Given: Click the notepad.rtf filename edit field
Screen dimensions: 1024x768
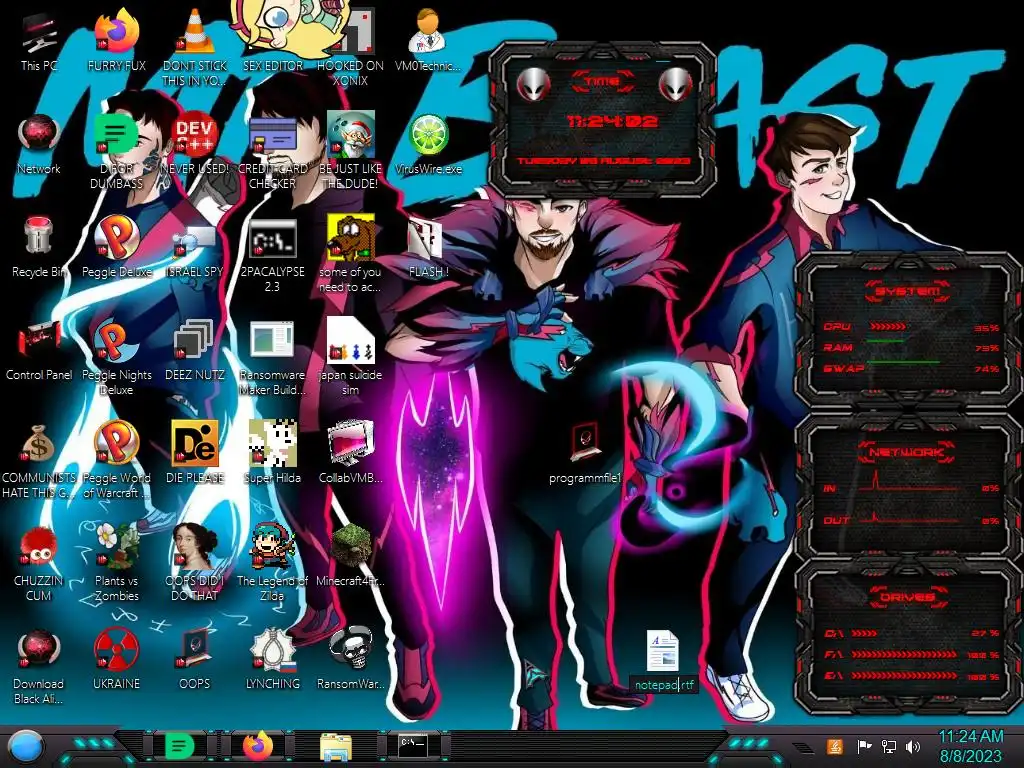Looking at the screenshot, I should tap(664, 684).
